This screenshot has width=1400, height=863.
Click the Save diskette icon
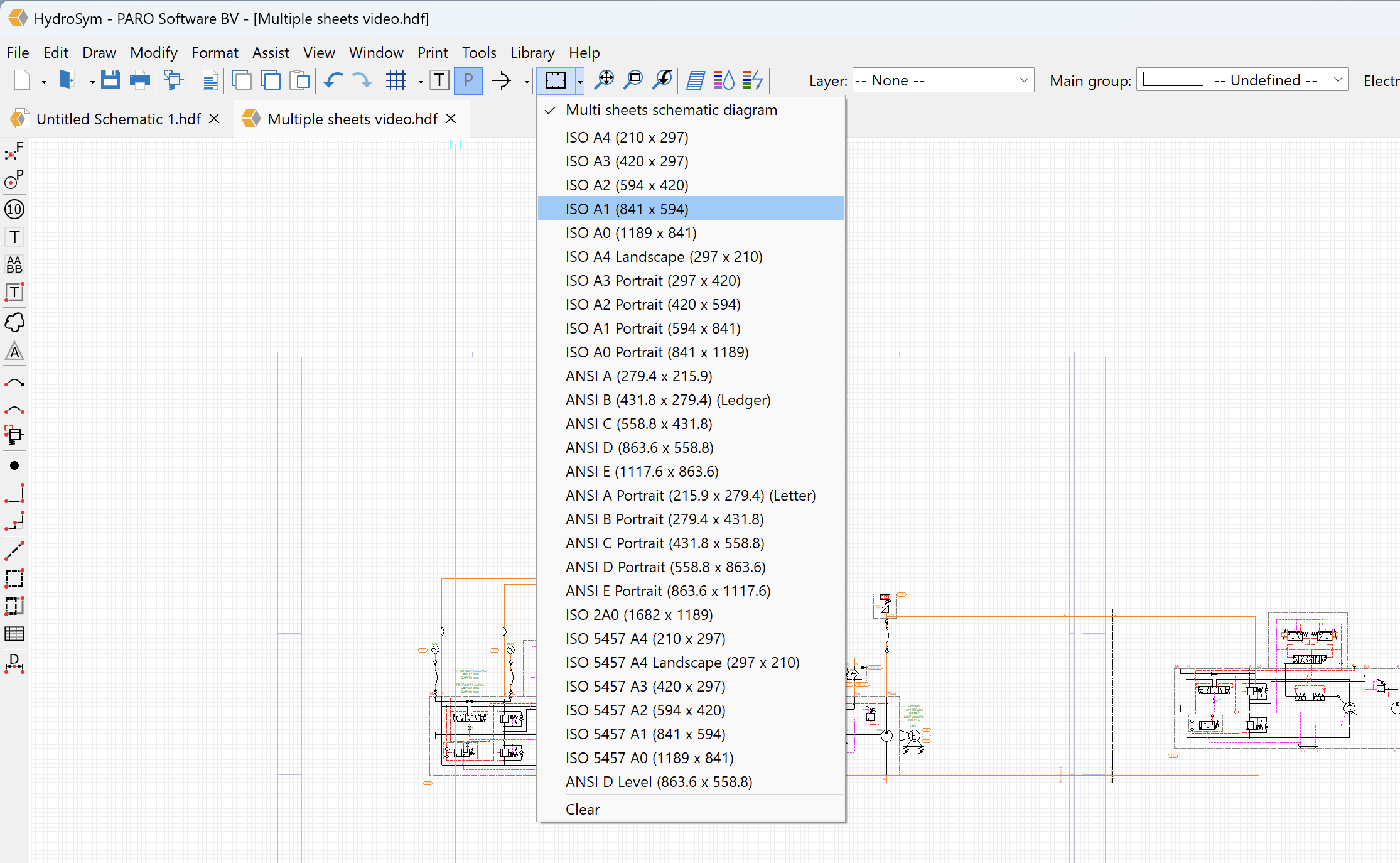pos(110,80)
